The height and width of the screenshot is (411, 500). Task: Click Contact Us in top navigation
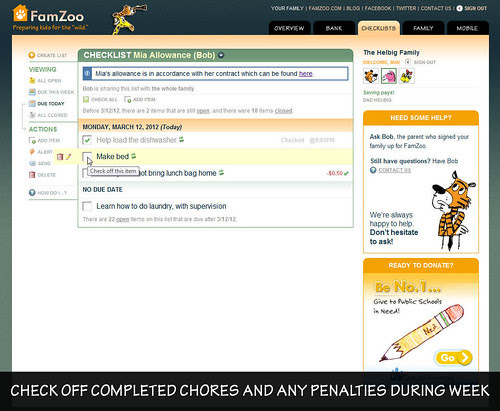click(436, 8)
